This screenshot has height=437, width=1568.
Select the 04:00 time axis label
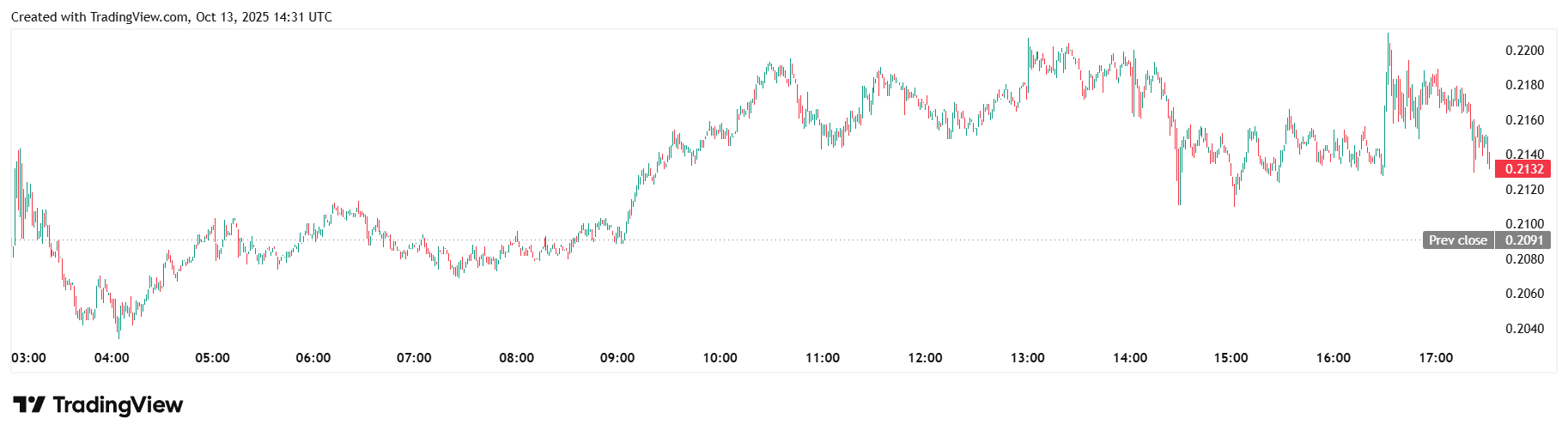coord(112,358)
